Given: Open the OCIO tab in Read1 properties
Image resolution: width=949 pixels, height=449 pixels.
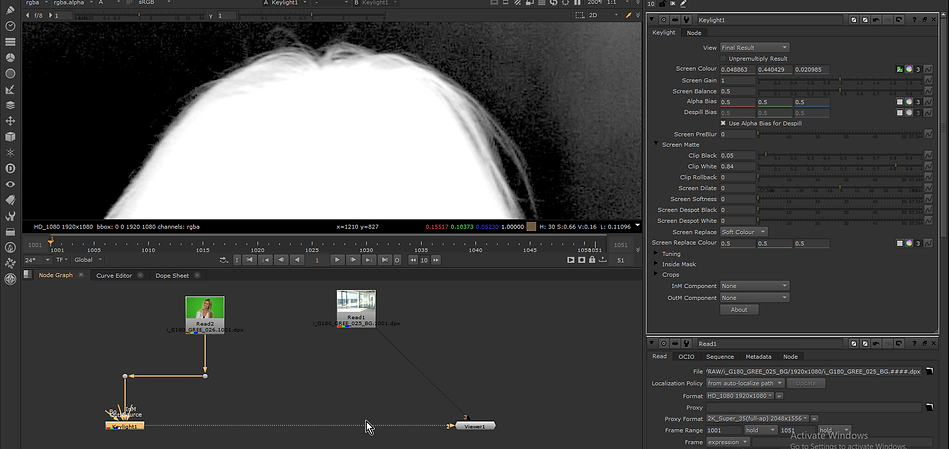Looking at the screenshot, I should [x=686, y=356].
